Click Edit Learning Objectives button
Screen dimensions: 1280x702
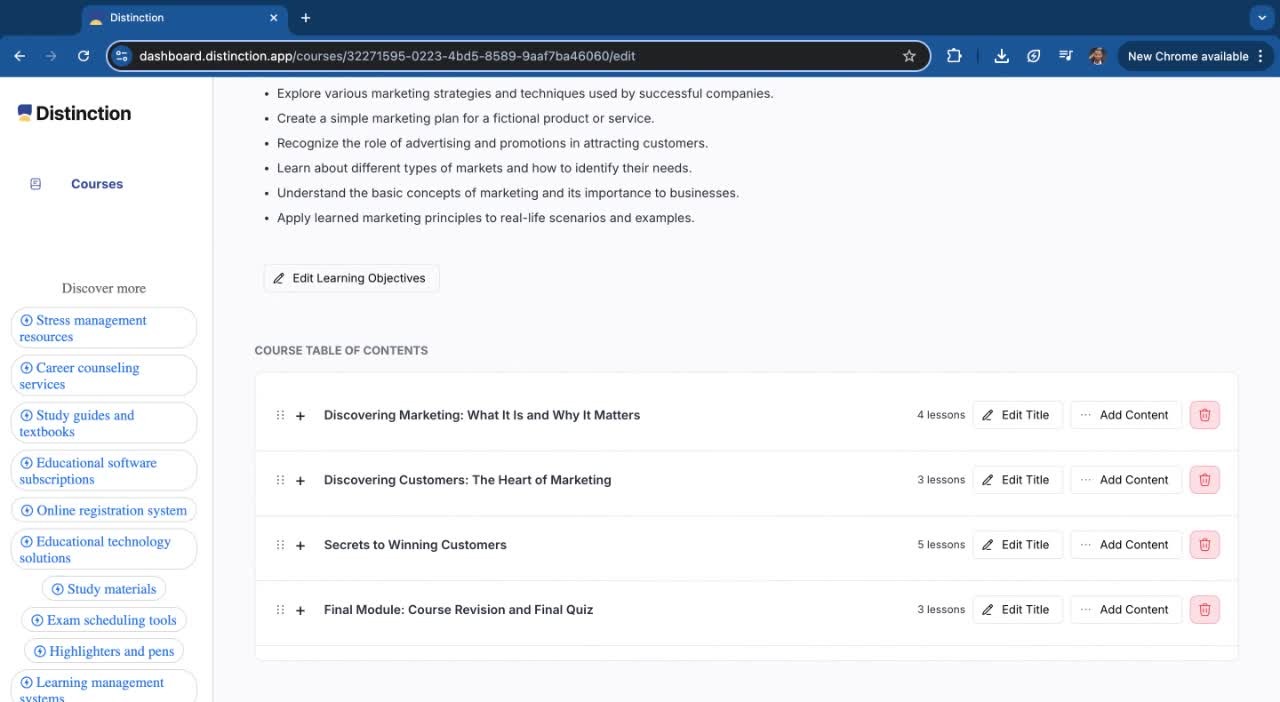pos(351,278)
